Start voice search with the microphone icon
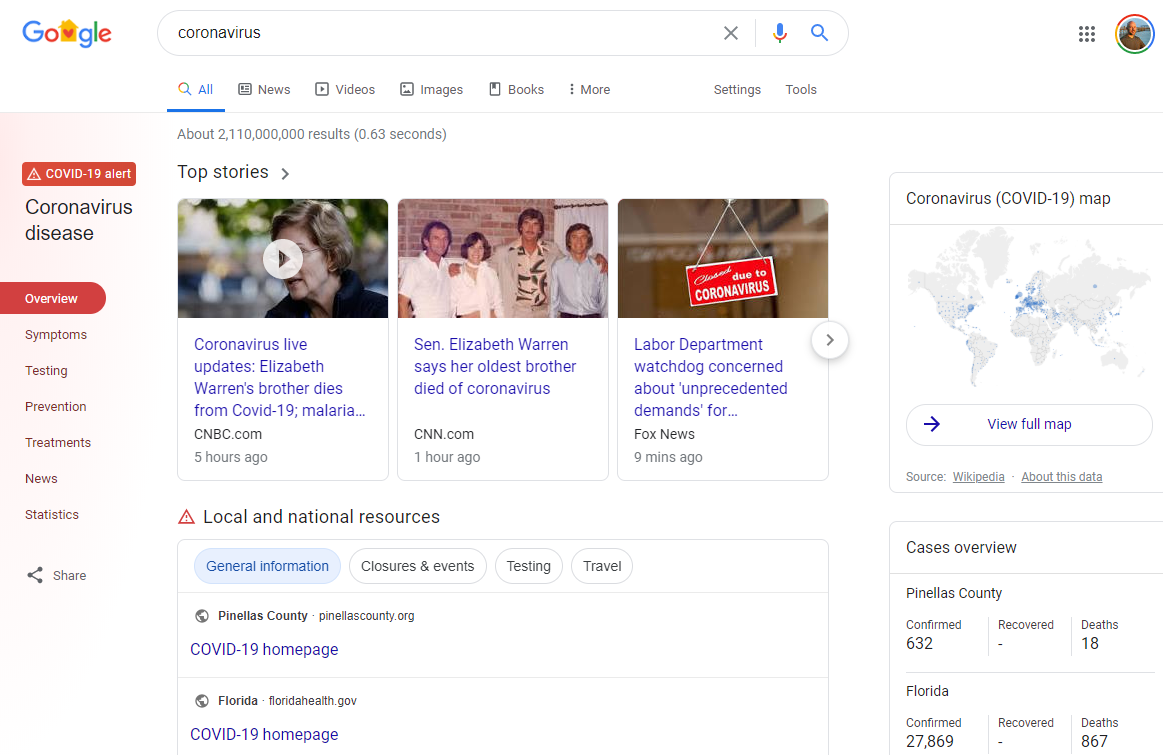 point(780,33)
